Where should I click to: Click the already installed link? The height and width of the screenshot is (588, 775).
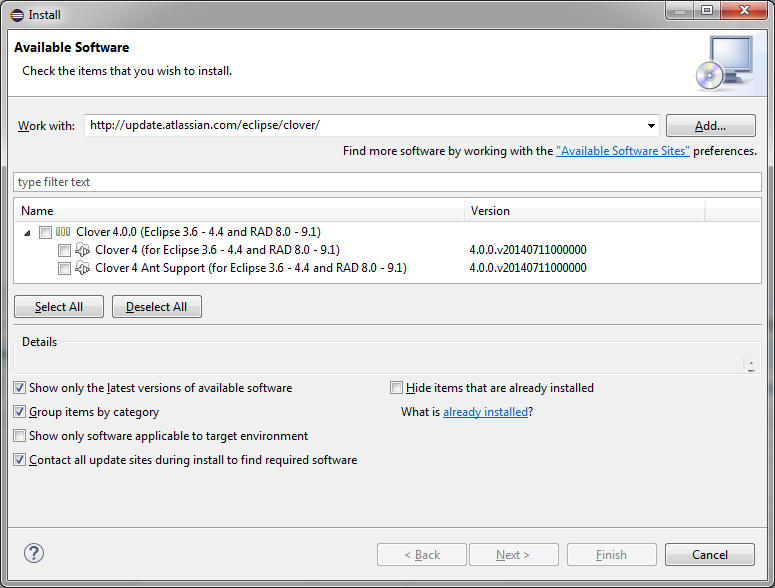(485, 412)
